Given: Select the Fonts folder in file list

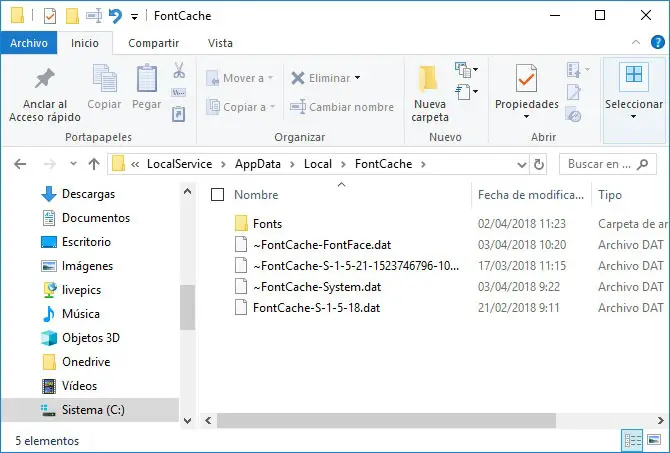Looking at the screenshot, I should 267,224.
